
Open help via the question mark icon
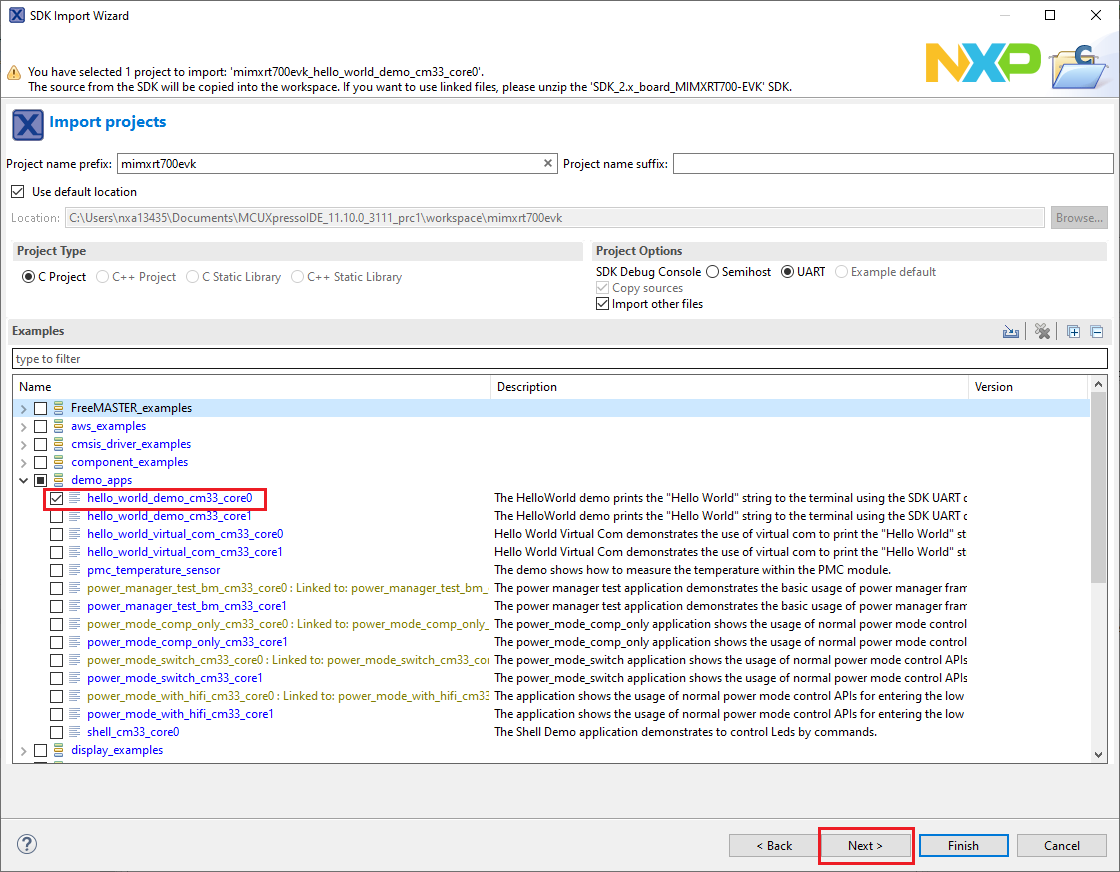tap(27, 845)
